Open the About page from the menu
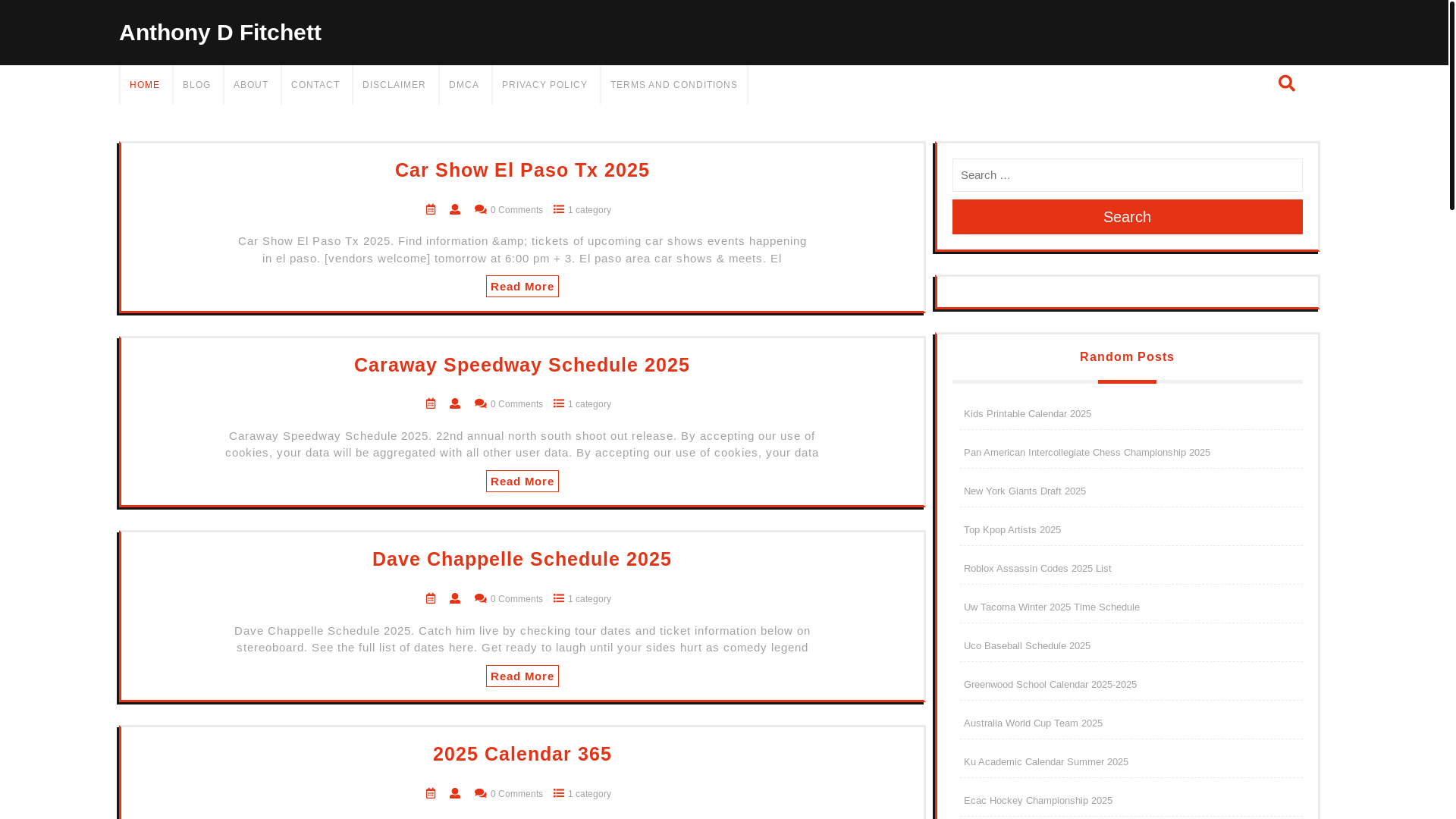 [x=251, y=85]
